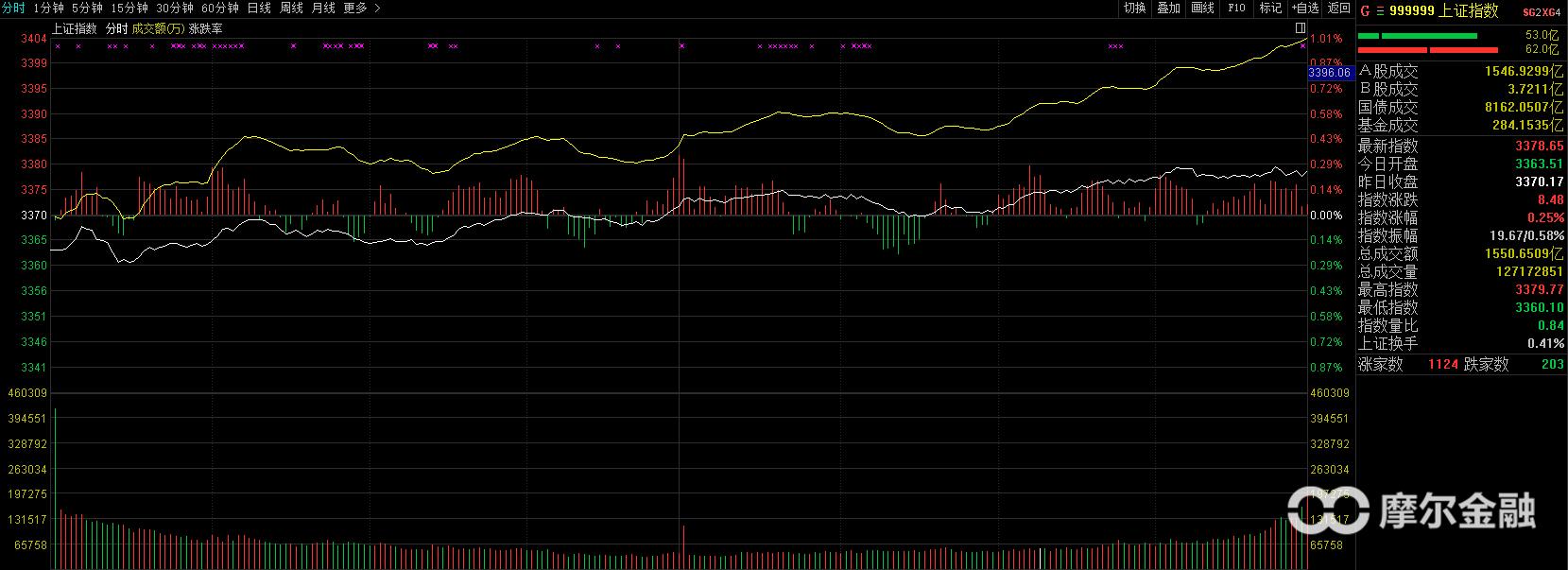Open the 月线 monthly chart
Viewport: 1568px width, 570px height.
pos(323,8)
